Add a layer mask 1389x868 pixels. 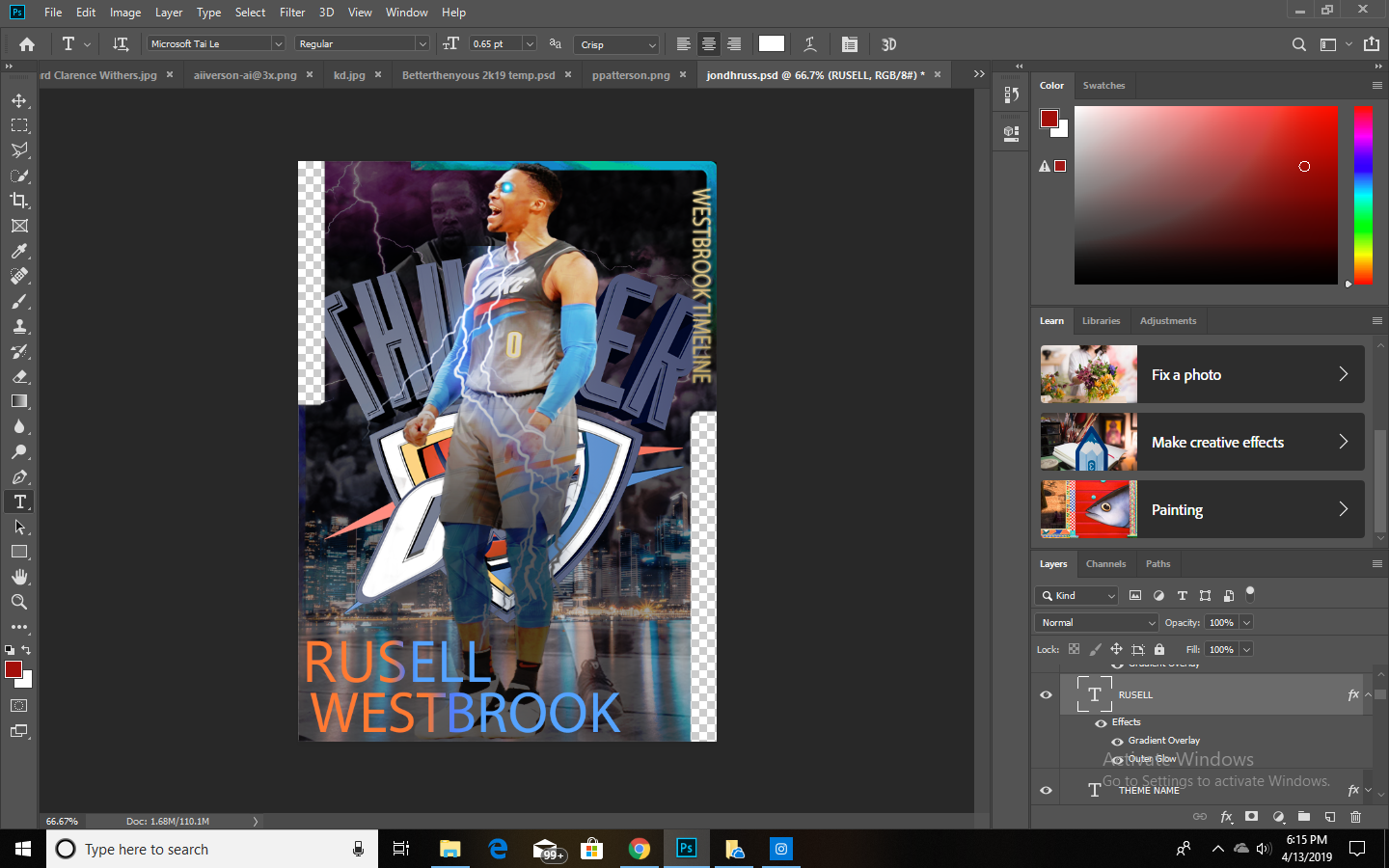pos(1251,817)
